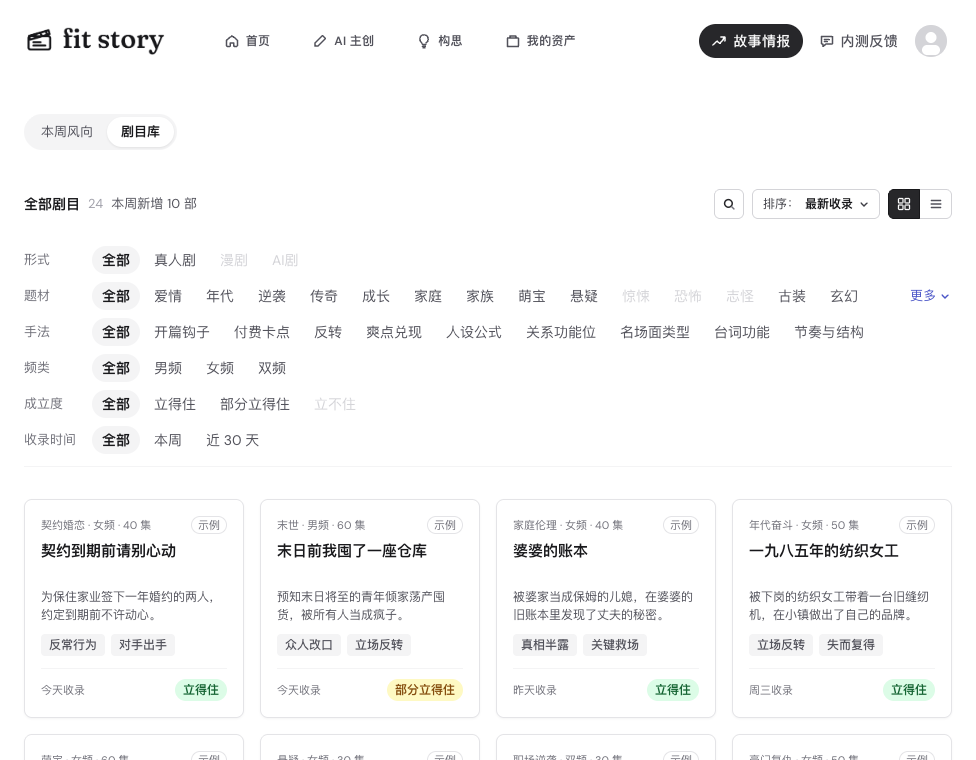The width and height of the screenshot is (976, 760).
Task: Open the user avatar profile icon
Action: 931,41
